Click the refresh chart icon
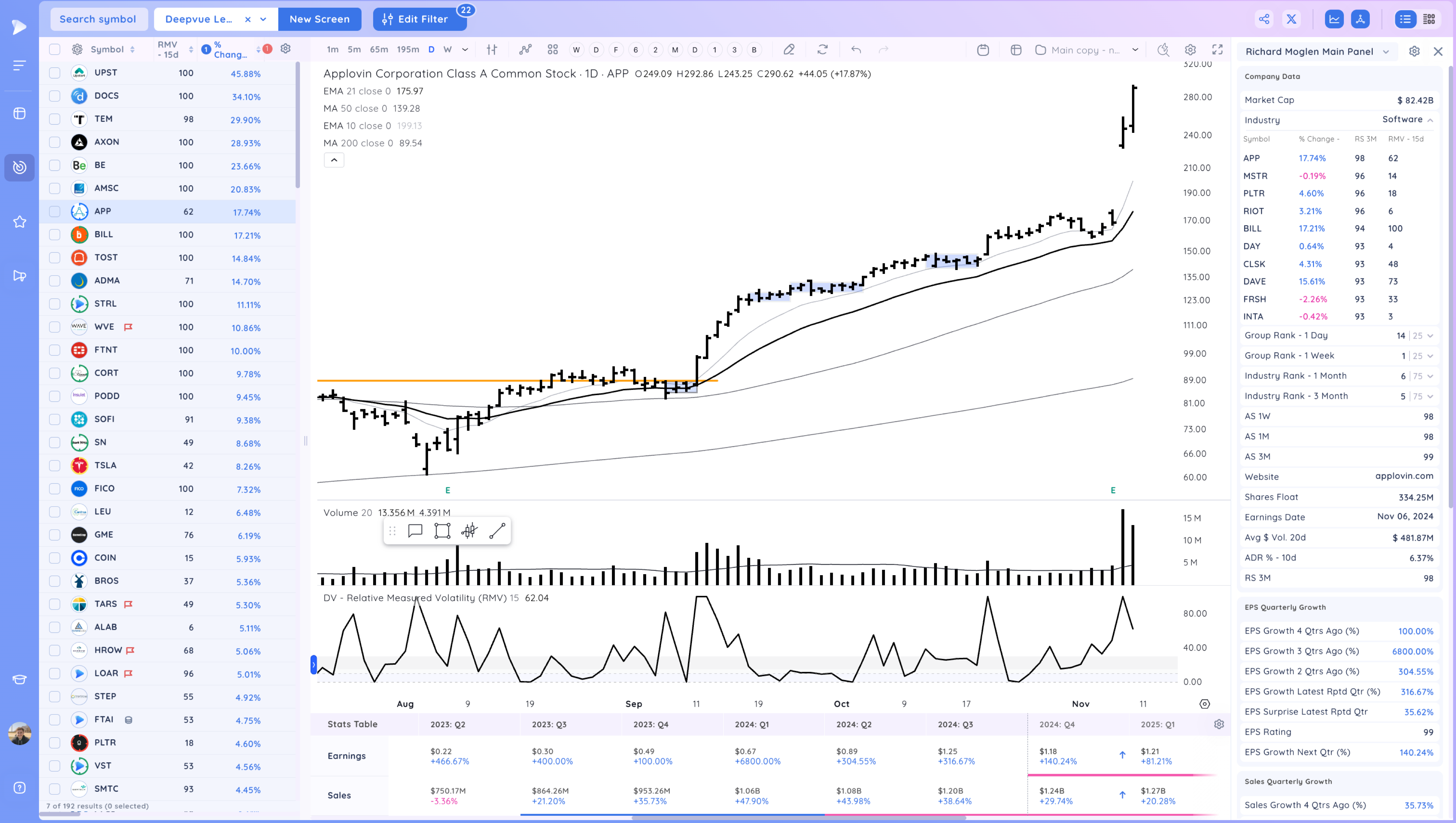The width and height of the screenshot is (1456, 823). click(x=823, y=50)
